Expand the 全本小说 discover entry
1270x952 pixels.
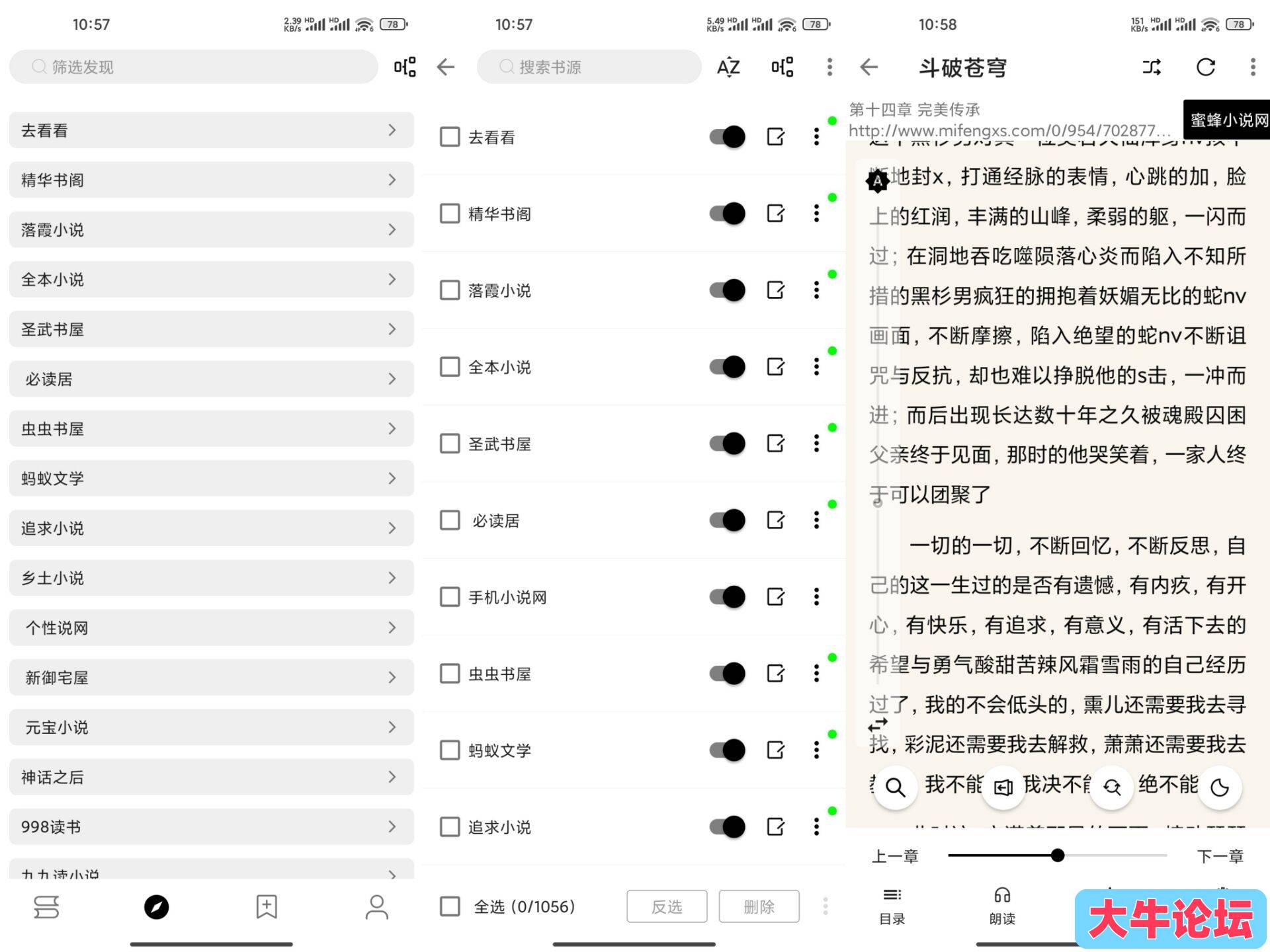(x=211, y=280)
